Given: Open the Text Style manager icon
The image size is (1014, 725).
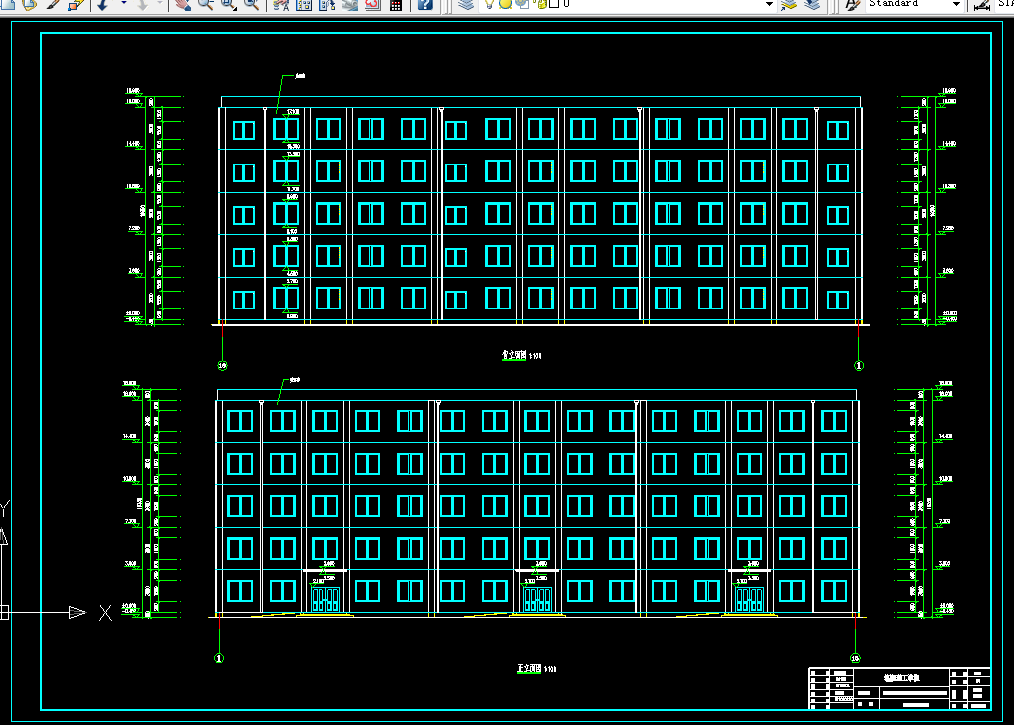Looking at the screenshot, I should click(x=853, y=5).
